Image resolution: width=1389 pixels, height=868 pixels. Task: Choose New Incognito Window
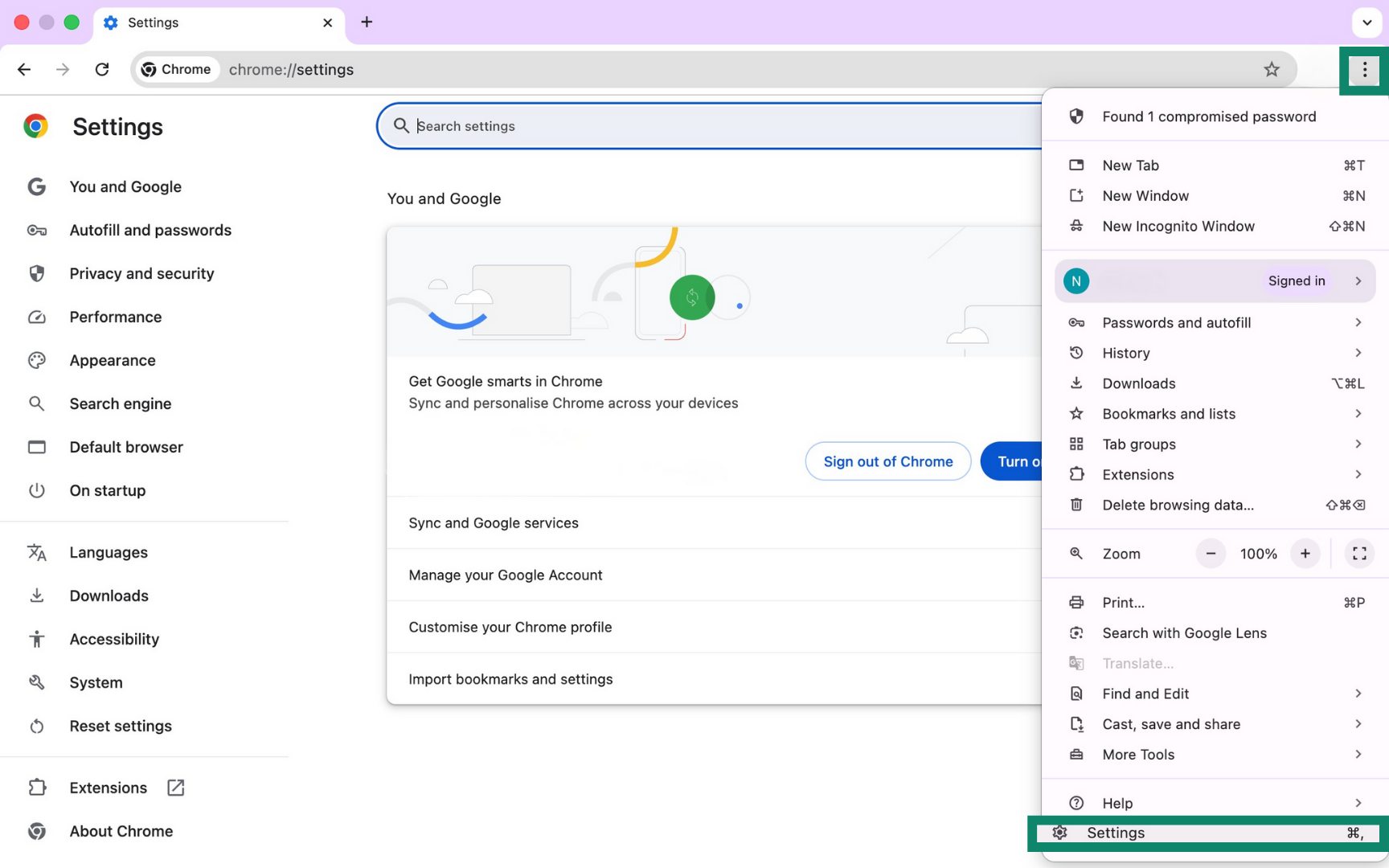click(x=1215, y=227)
